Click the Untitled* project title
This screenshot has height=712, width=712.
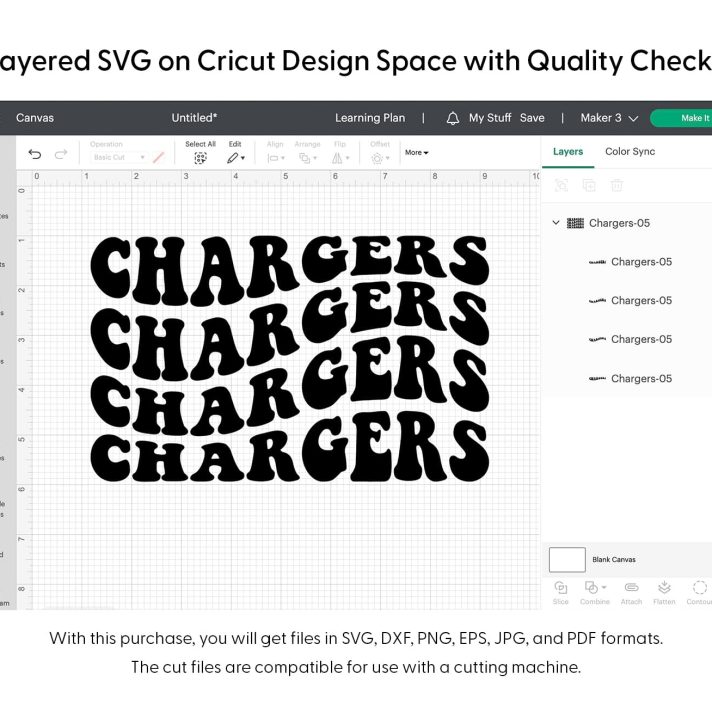(194, 118)
